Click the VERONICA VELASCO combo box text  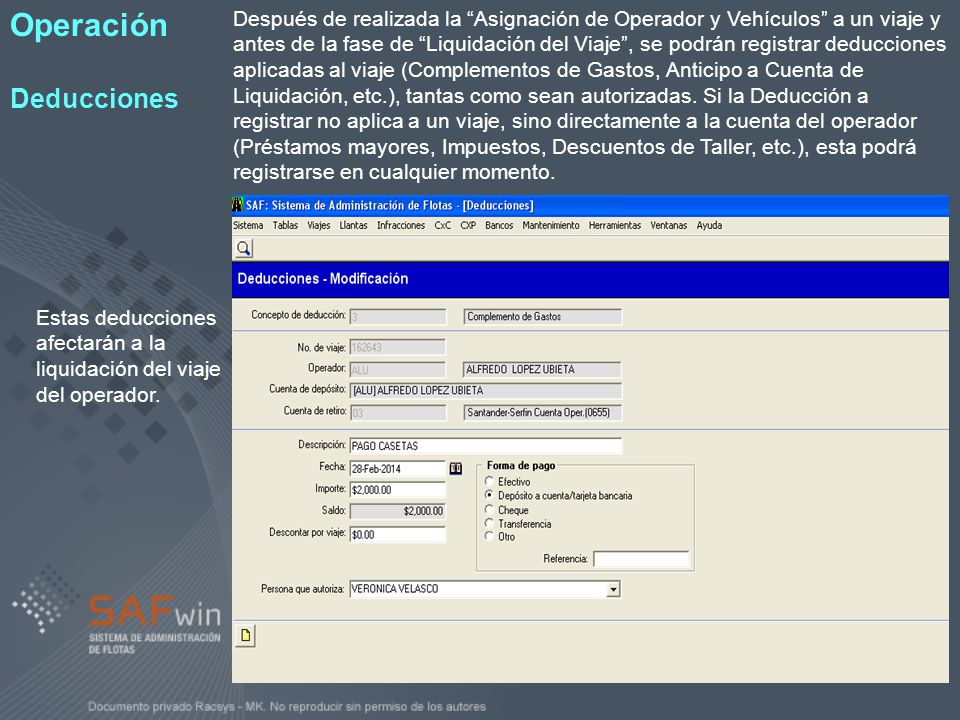tap(395, 589)
